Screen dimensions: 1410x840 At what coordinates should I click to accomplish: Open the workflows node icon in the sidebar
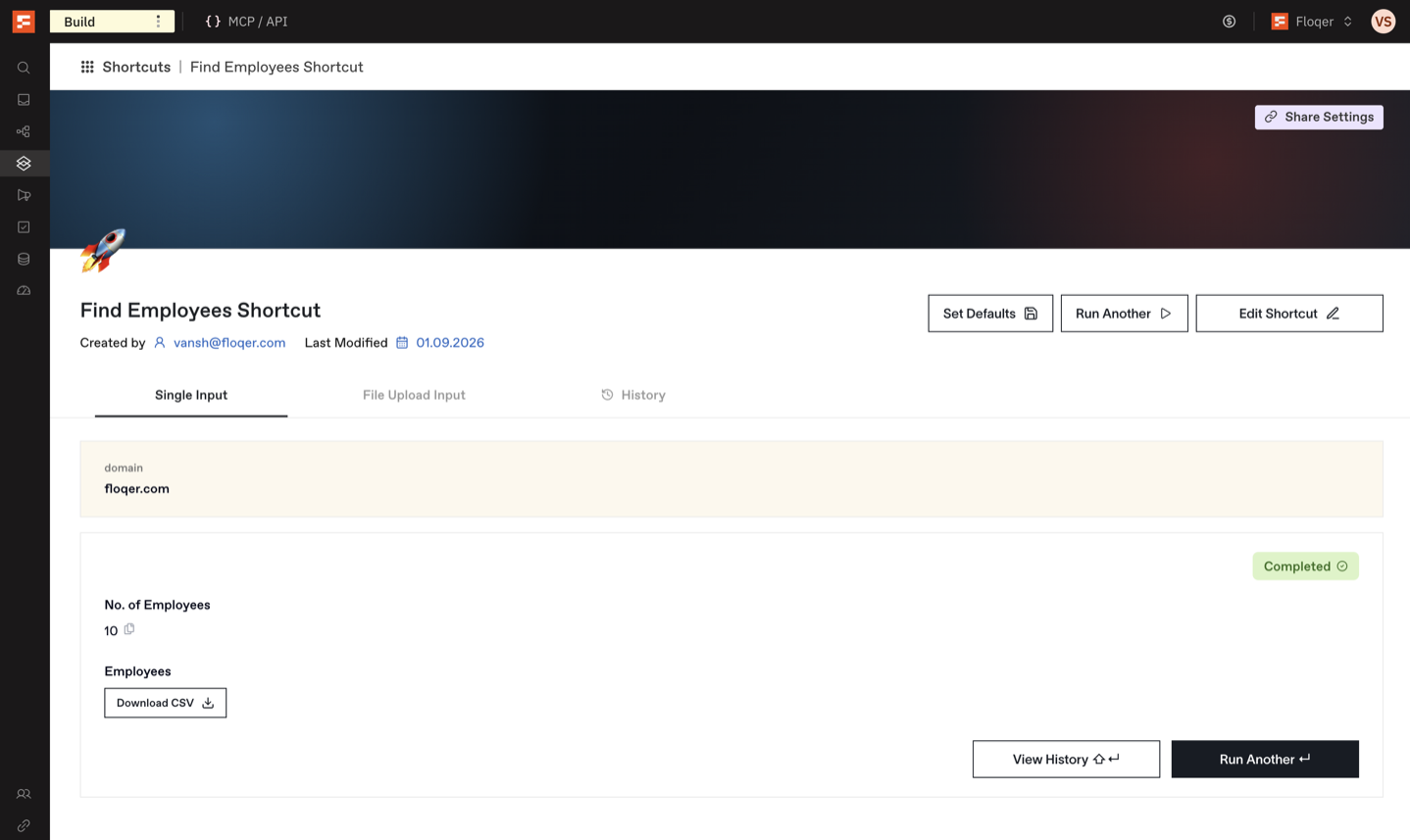(x=24, y=131)
